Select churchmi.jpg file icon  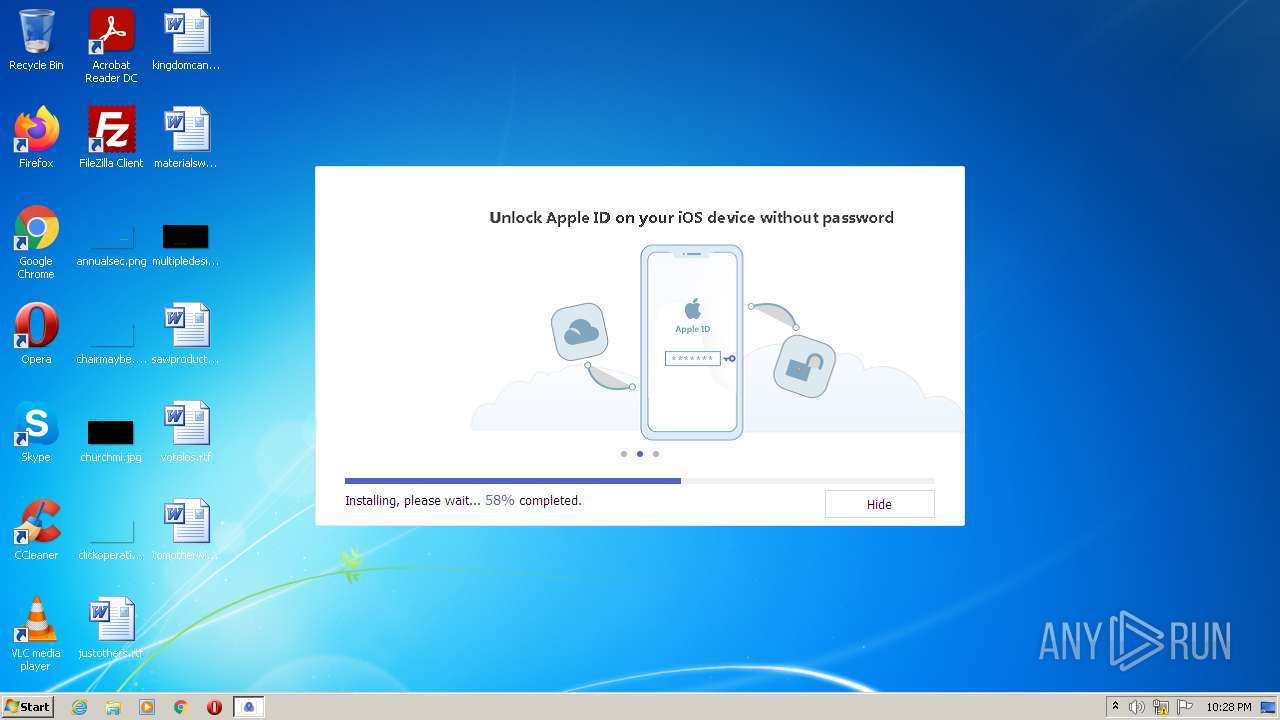coord(111,441)
